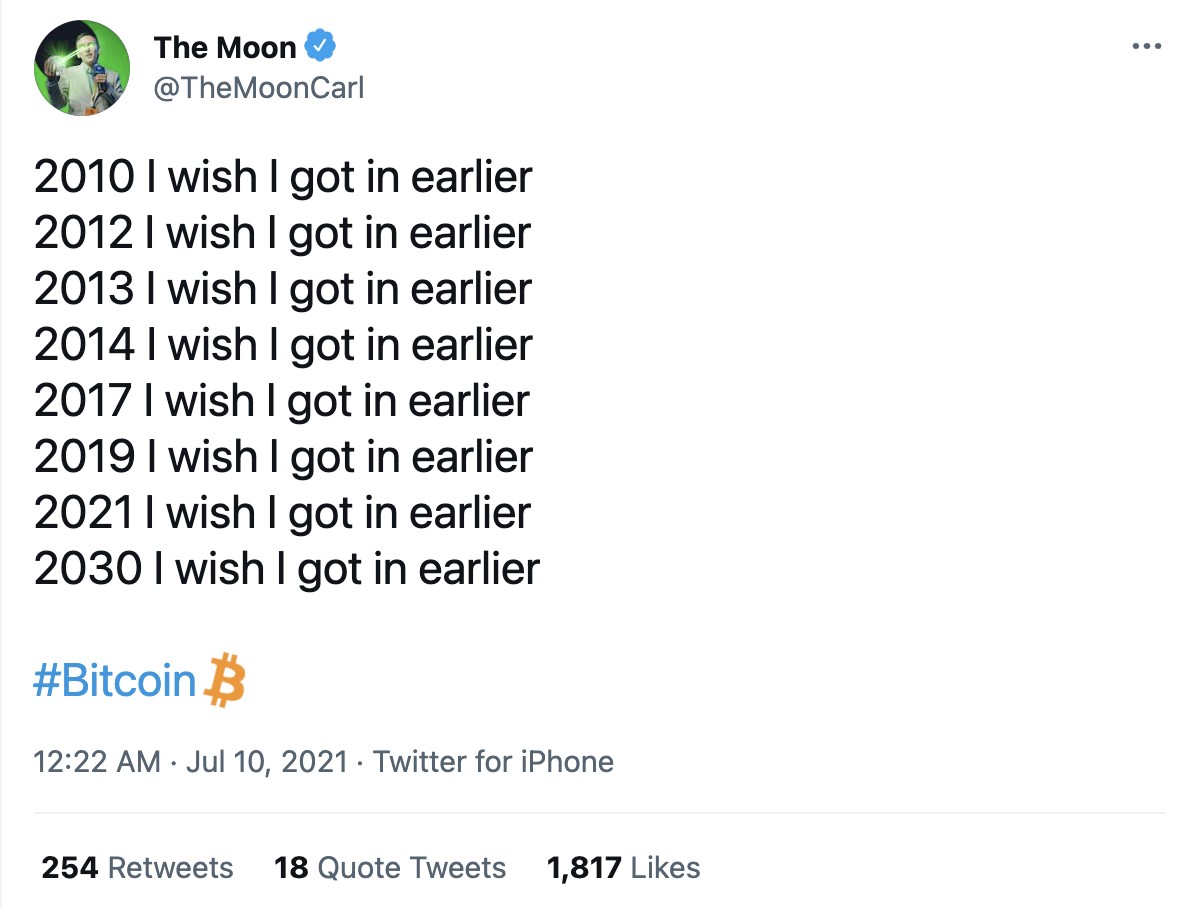
Task: Click the tweet line starting with 2012
Action: [282, 233]
